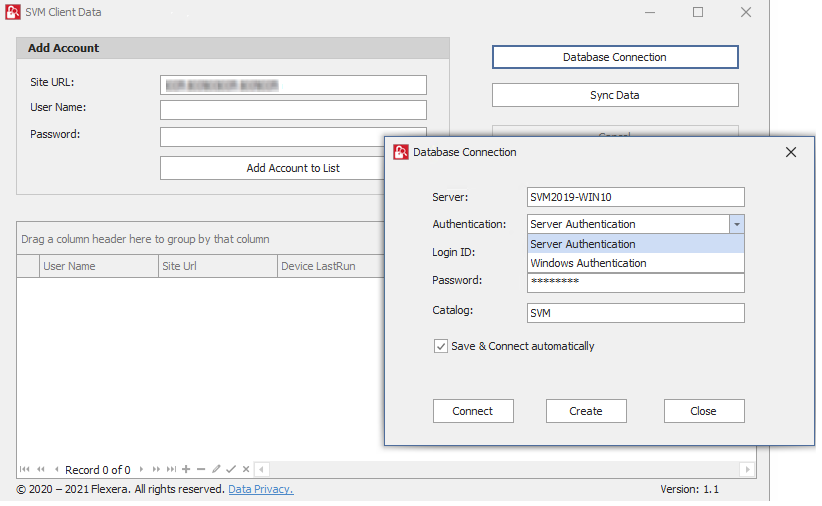This screenshot has height=506, width=822.
Task: Sort by User Name column header
Action: (99, 266)
